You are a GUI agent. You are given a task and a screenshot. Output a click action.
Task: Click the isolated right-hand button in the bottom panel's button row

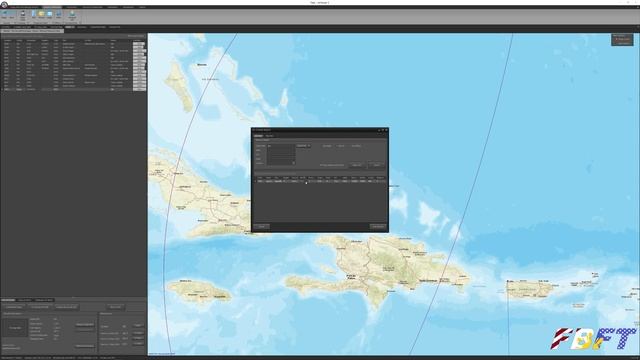pyautogui.click(x=115, y=307)
